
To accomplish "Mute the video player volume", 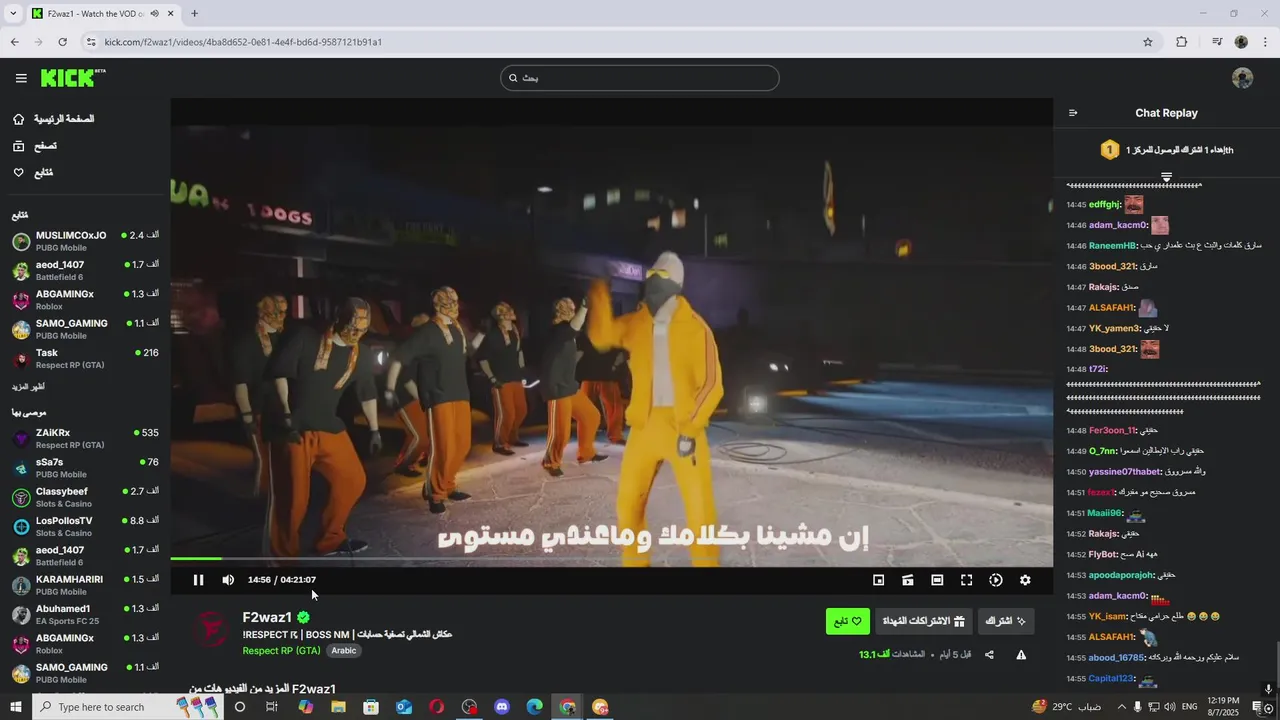I will tap(228, 580).
